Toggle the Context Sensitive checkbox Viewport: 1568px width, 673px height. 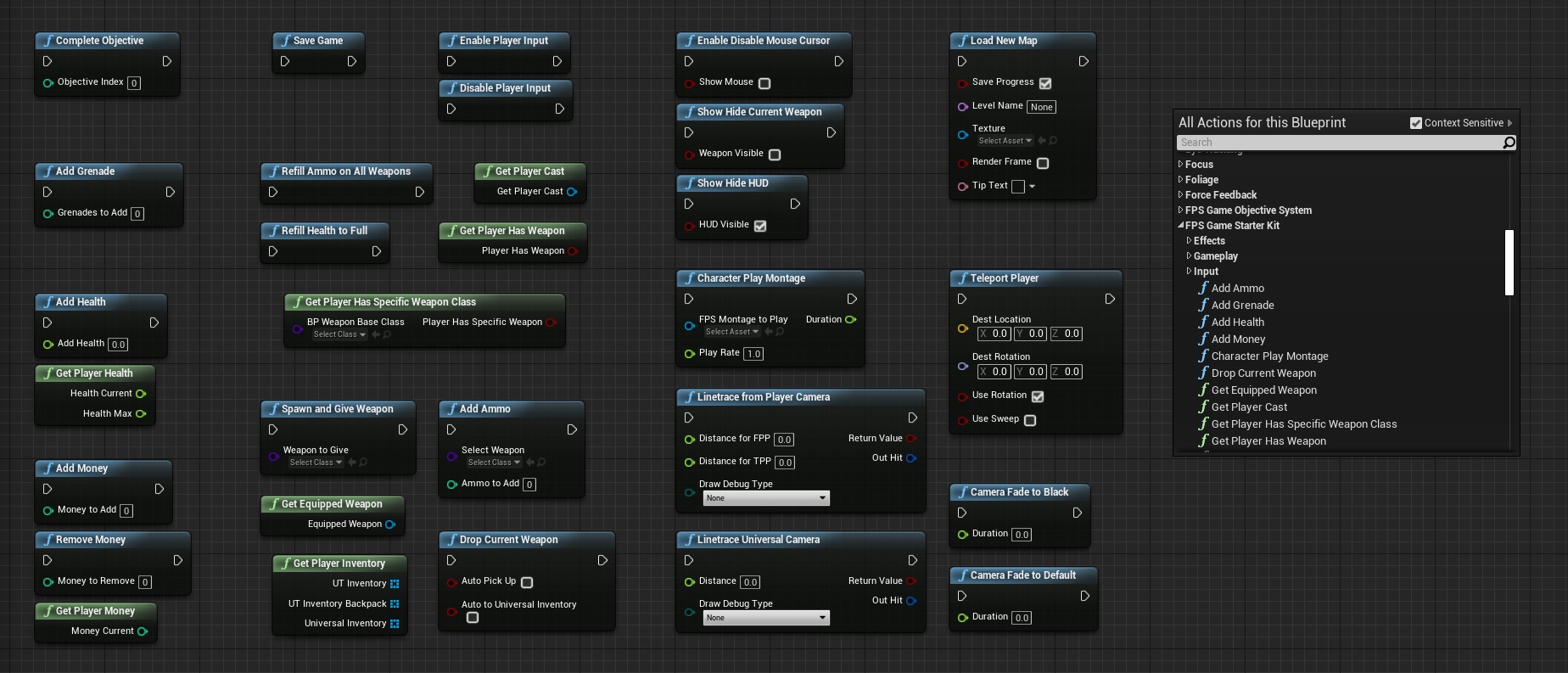coord(1415,123)
